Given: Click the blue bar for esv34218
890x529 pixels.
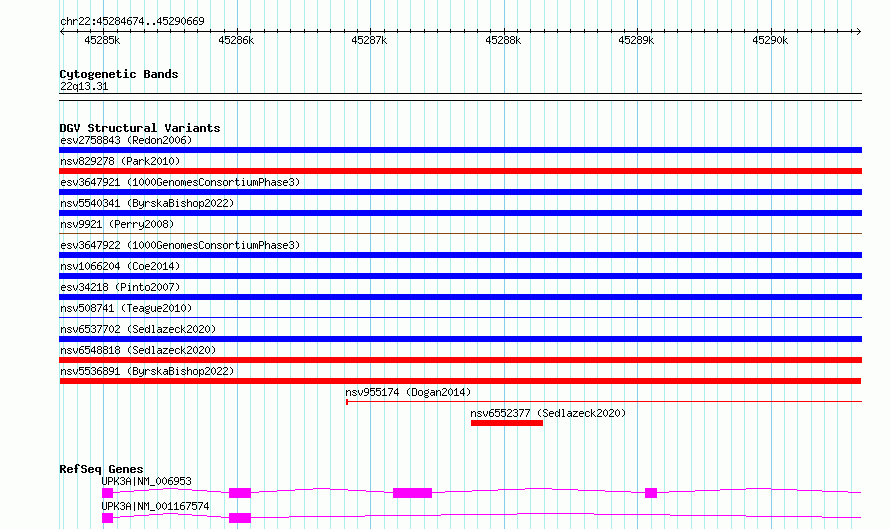Looking at the screenshot, I should (x=460, y=297).
